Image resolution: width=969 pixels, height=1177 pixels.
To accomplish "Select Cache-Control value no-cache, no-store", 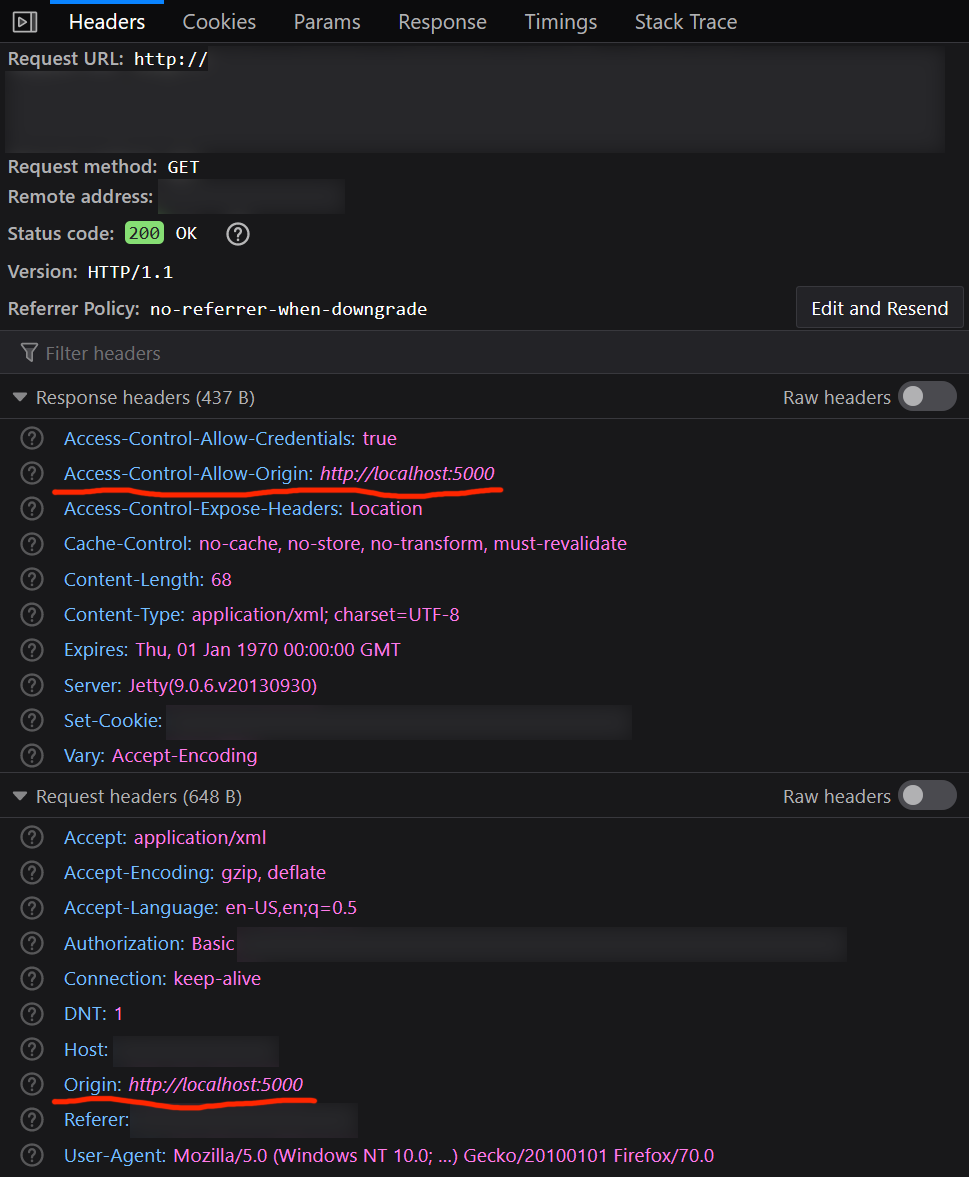I will point(282,543).
